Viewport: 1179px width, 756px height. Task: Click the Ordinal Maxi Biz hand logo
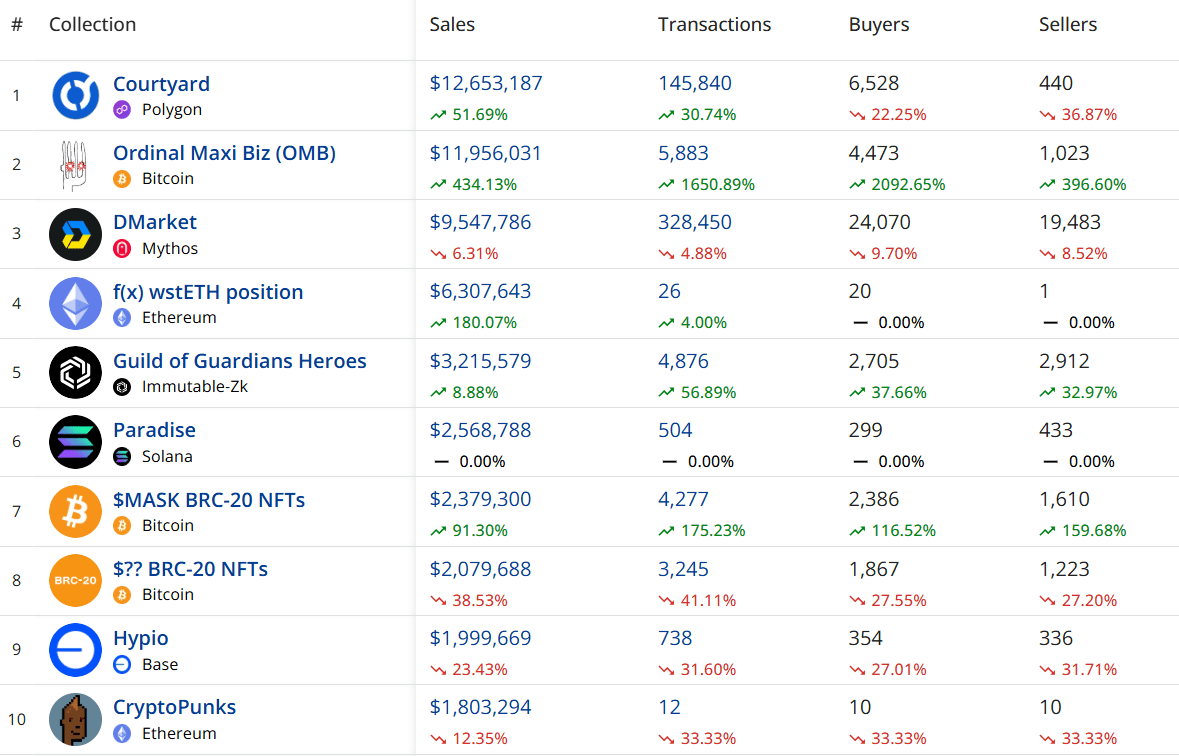tap(74, 165)
